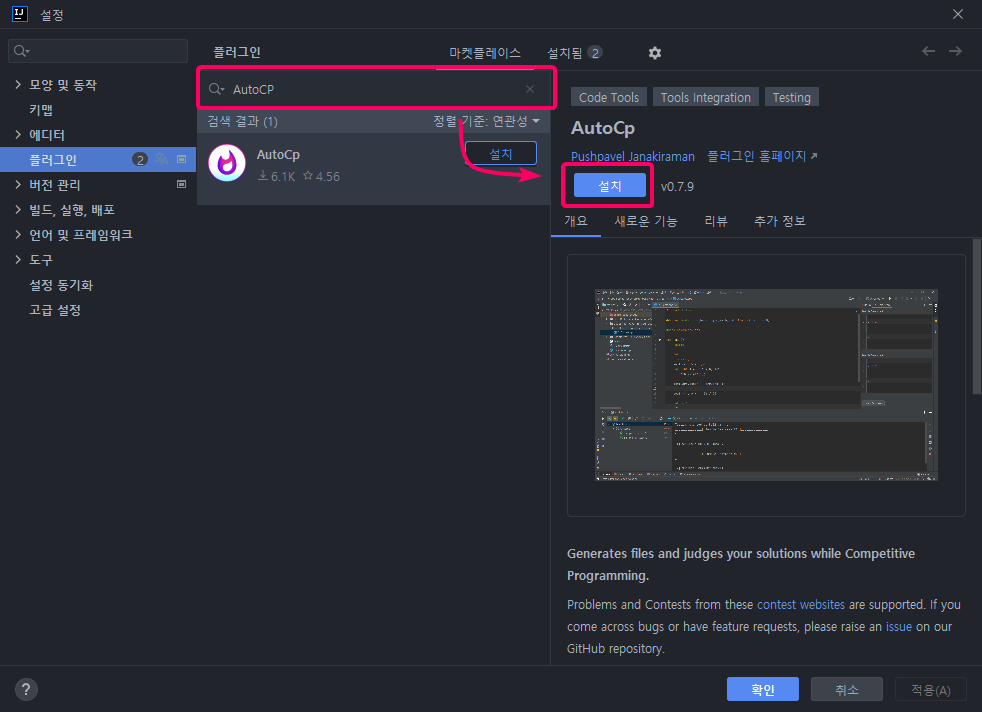Focus the plugin search field containing AutoCP
The width and height of the screenshot is (982, 712).
tap(375, 89)
